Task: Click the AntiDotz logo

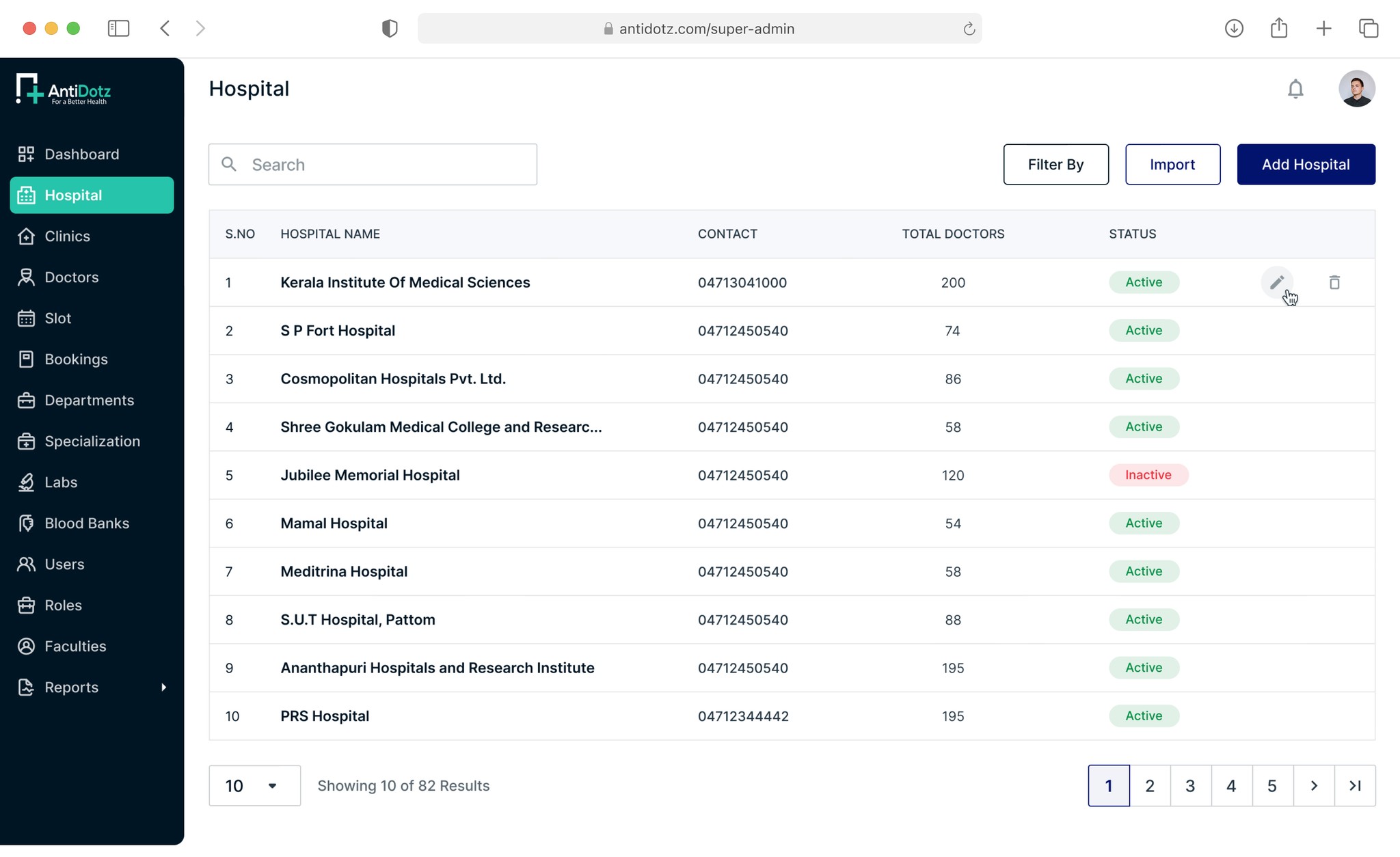Action: point(64,90)
